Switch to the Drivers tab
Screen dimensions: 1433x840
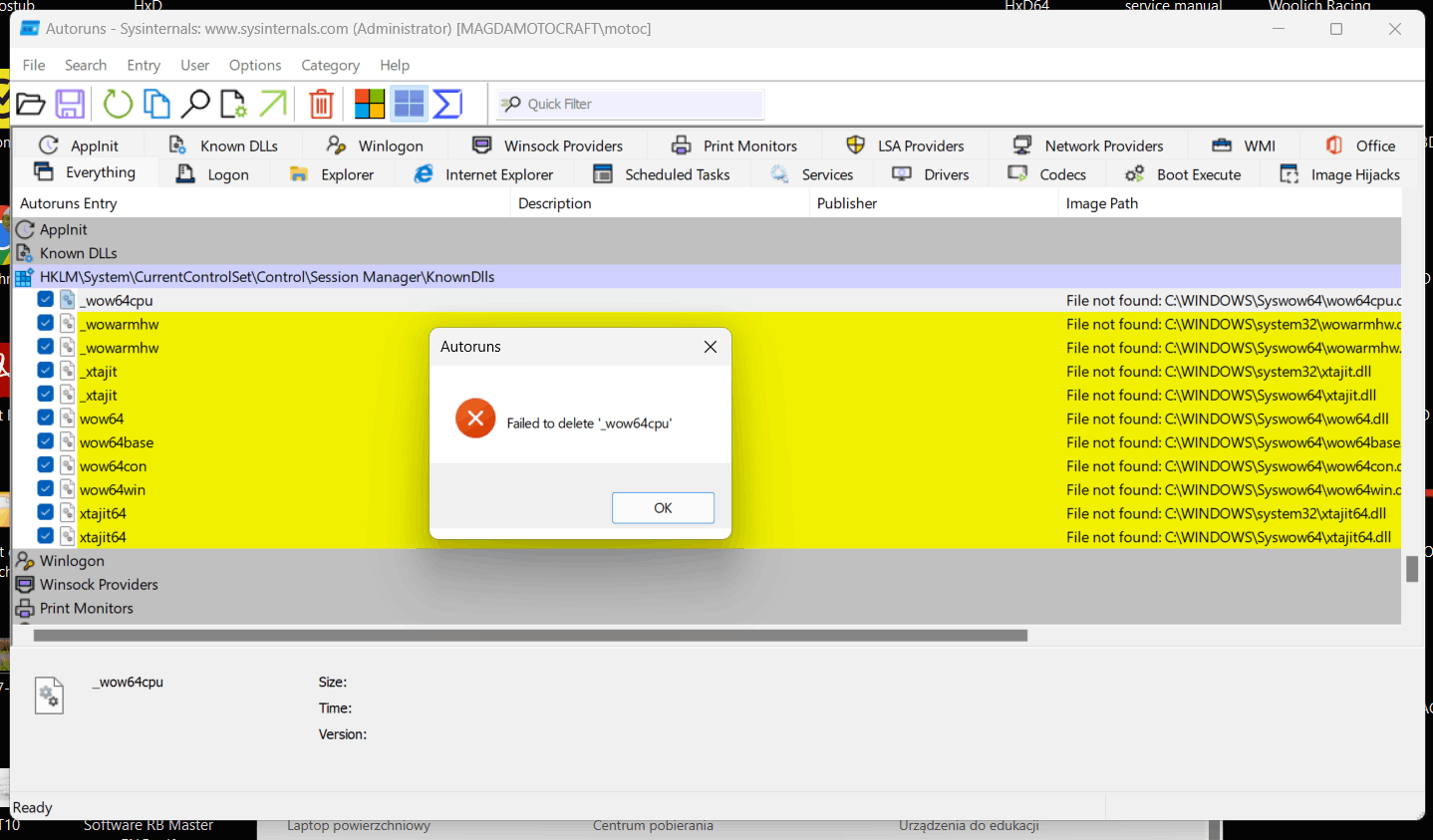931,174
